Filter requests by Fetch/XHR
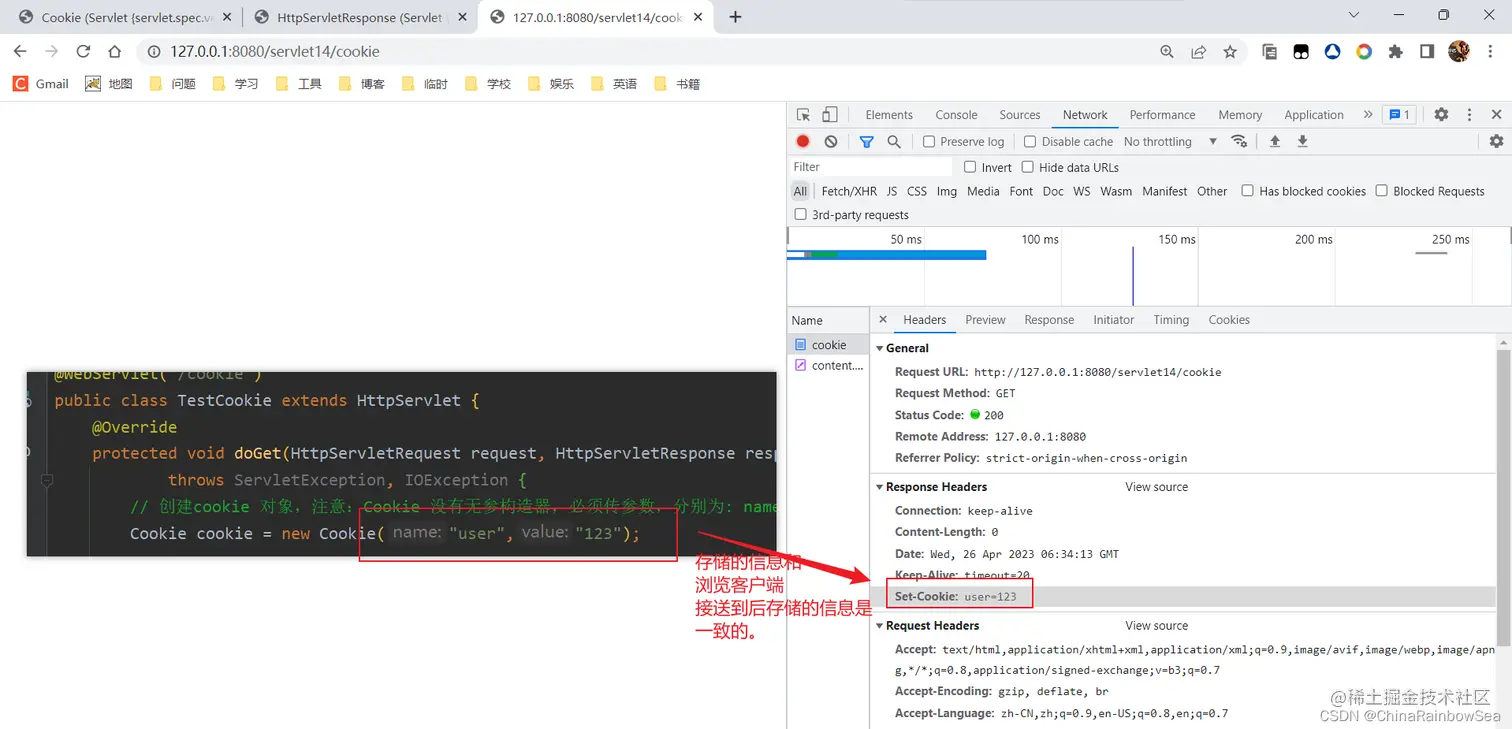This screenshot has height=729, width=1512. (849, 191)
